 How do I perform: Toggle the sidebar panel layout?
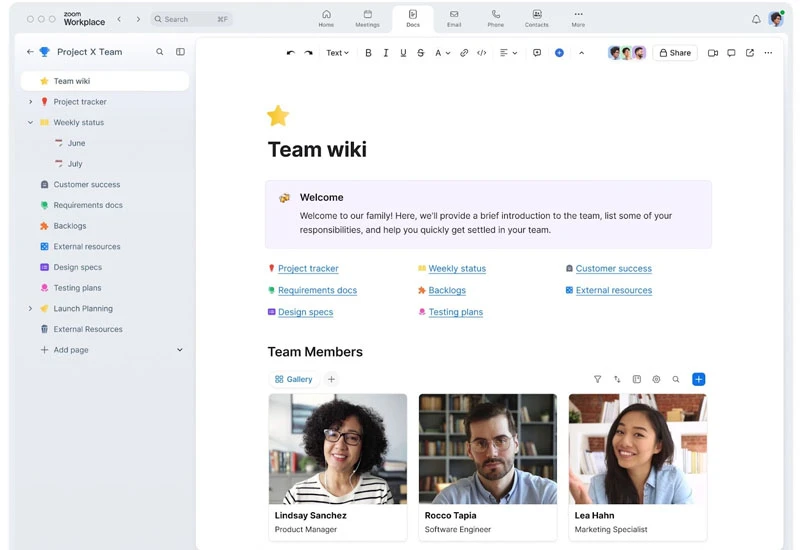[180, 52]
